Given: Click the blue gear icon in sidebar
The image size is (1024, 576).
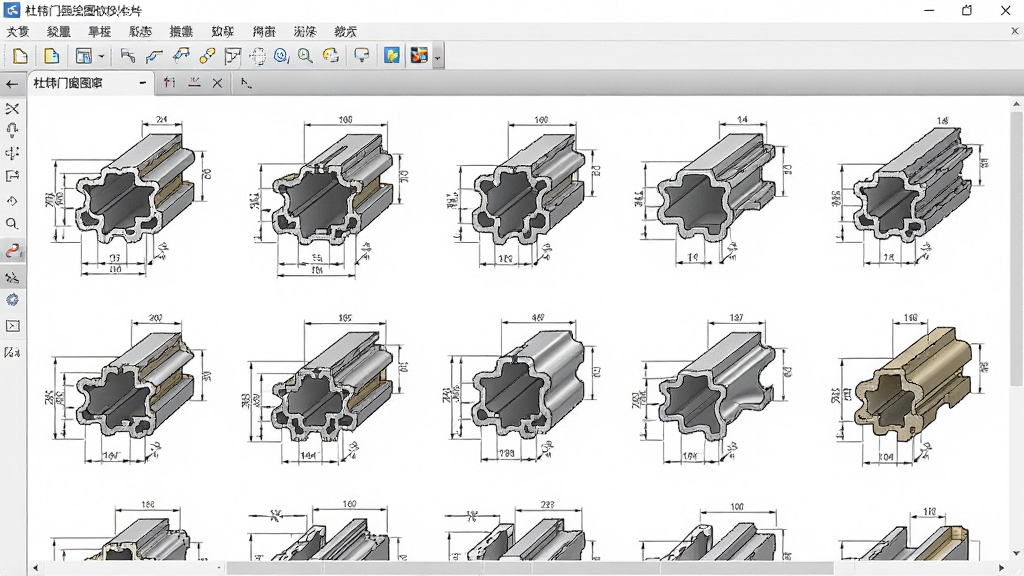Looking at the screenshot, I should 12,300.
